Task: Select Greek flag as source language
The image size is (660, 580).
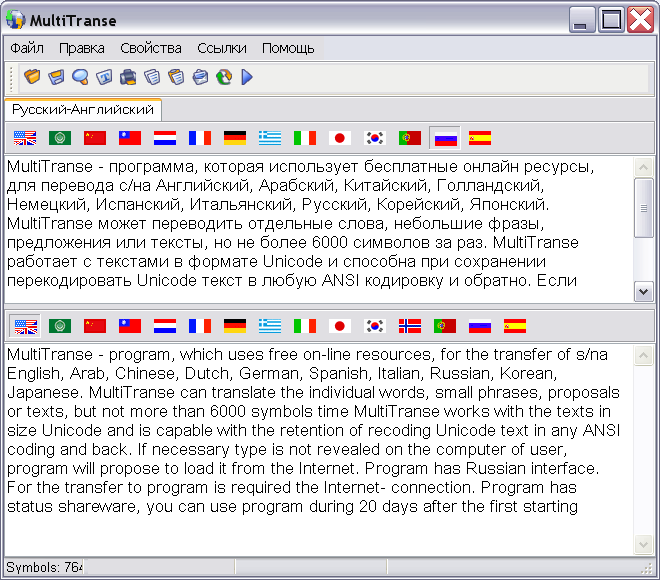Action: point(270,138)
